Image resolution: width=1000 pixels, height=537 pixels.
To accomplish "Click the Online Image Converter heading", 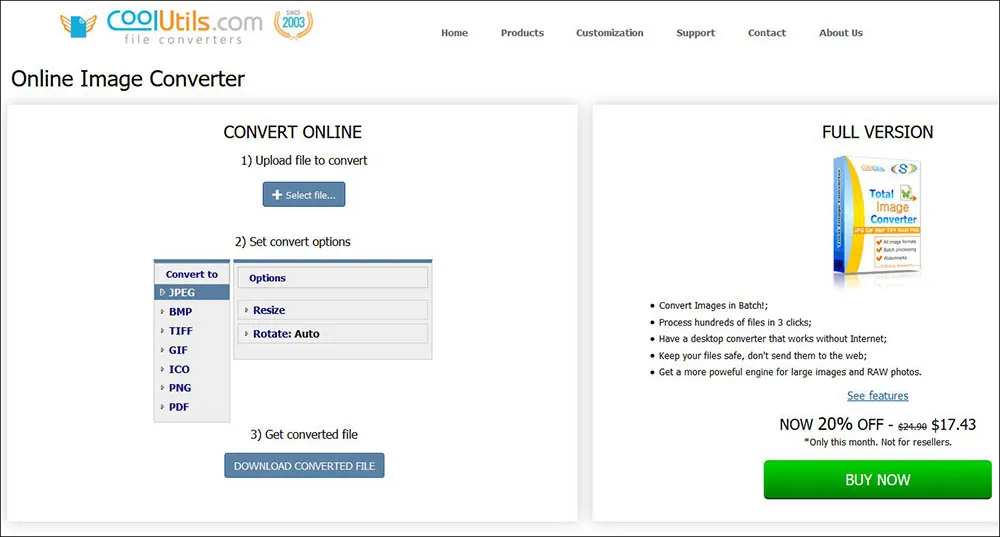I will click(128, 78).
